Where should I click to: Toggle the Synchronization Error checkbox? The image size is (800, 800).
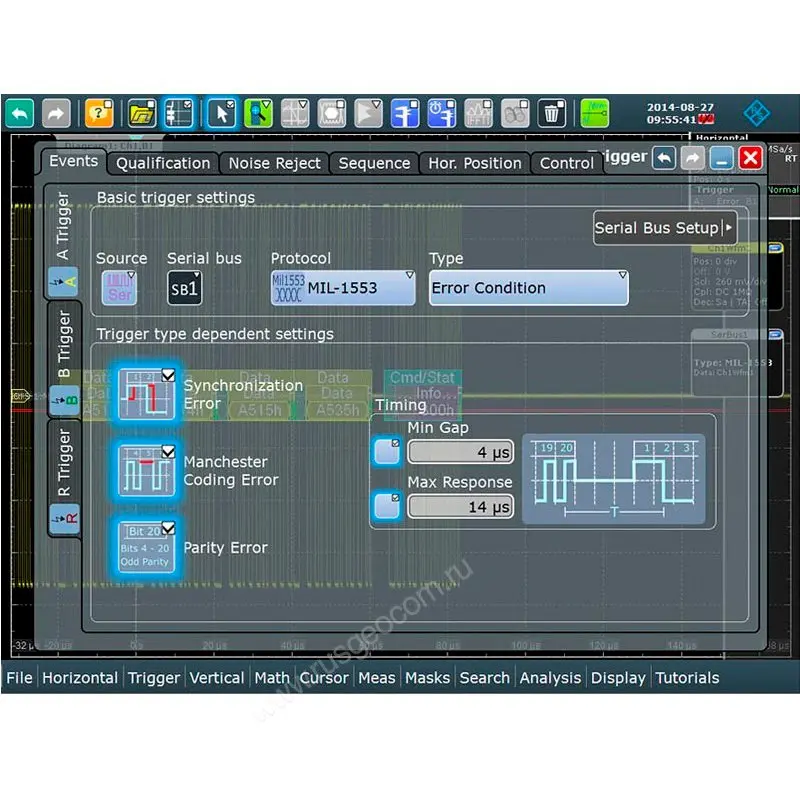click(x=146, y=393)
